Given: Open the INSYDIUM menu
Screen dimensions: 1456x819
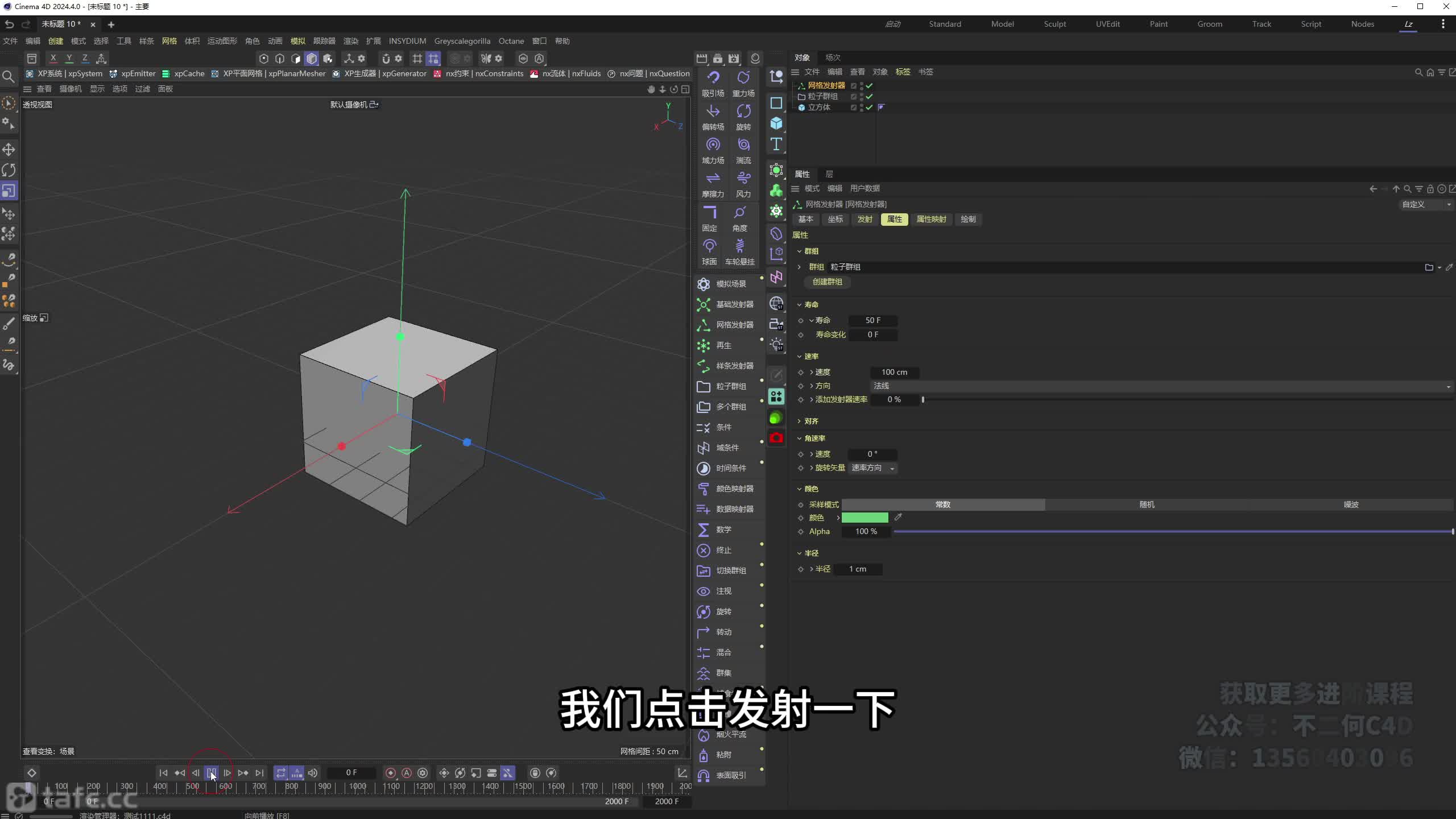Looking at the screenshot, I should (407, 41).
